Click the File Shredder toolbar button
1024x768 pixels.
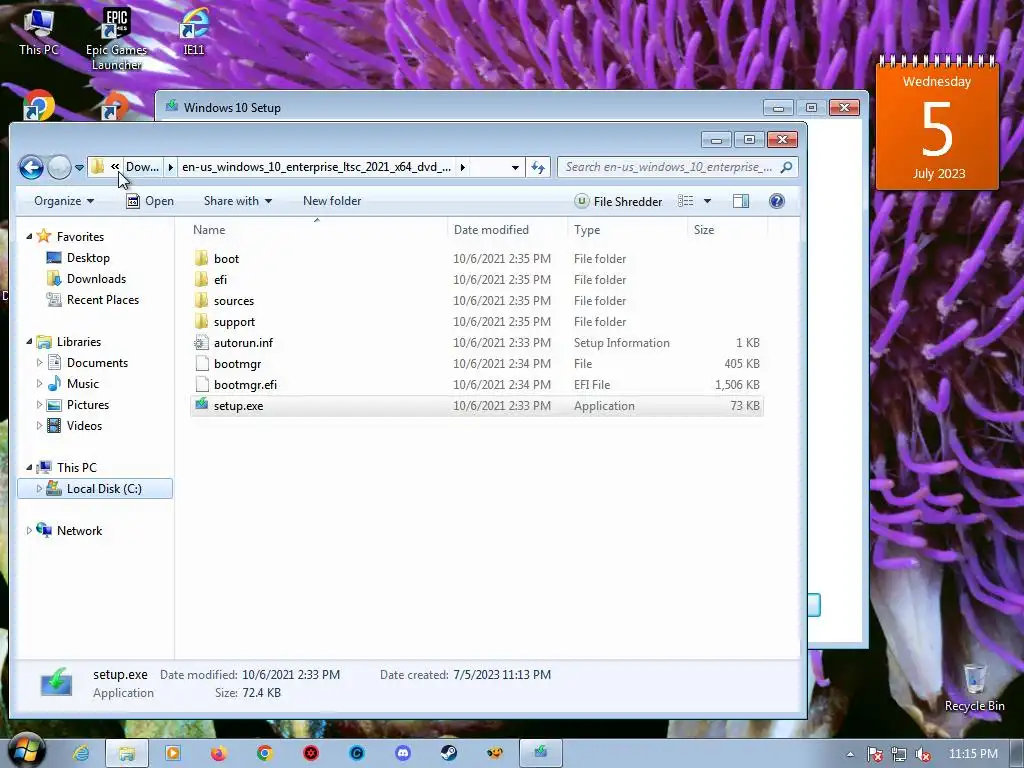[x=618, y=201]
